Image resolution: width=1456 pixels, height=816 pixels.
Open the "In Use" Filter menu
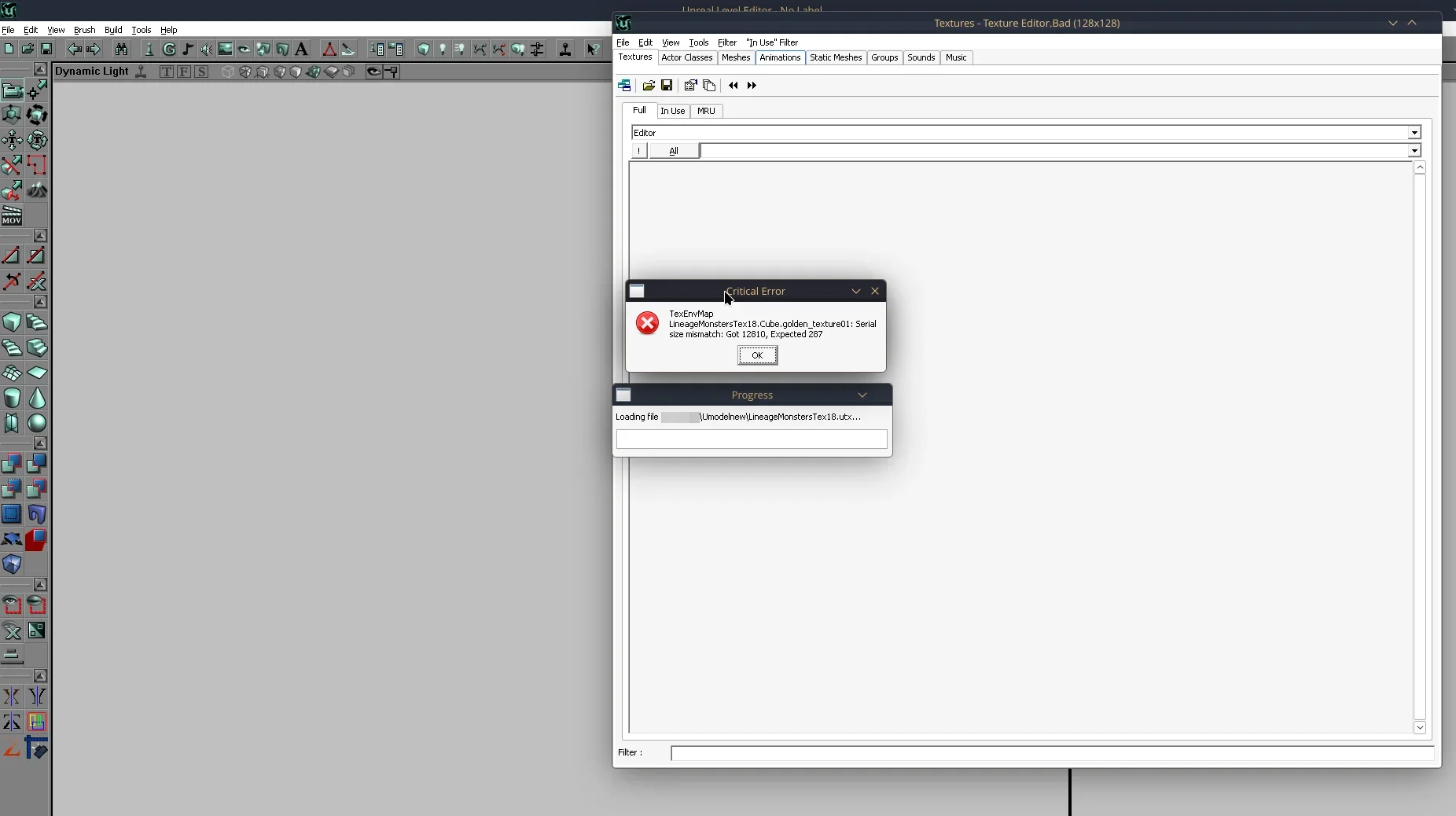pyautogui.click(x=772, y=42)
